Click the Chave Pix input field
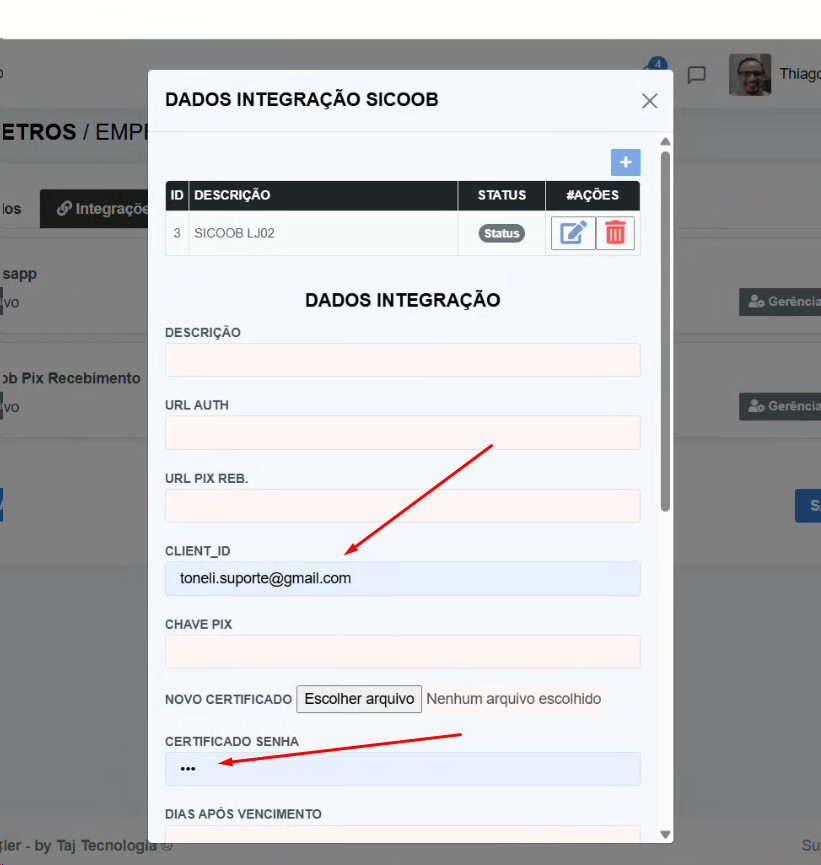The image size is (821, 865). click(x=402, y=652)
